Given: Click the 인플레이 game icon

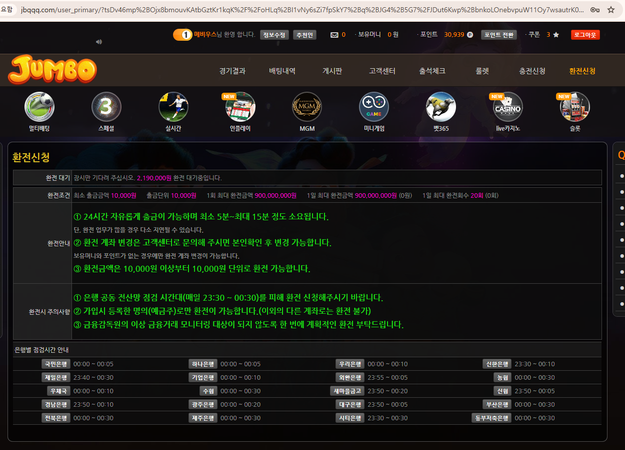Looking at the screenshot, I should 239,107.
